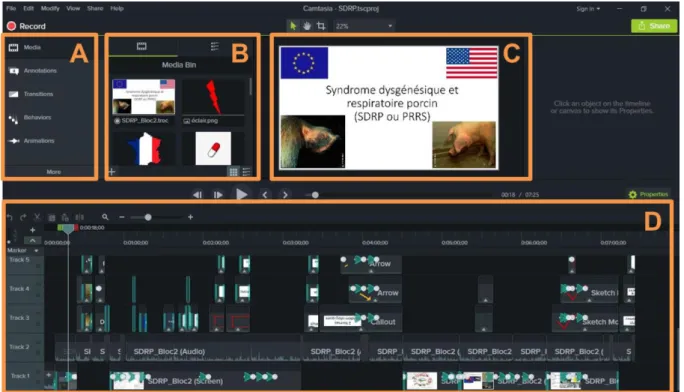This screenshot has width=684, height=392.
Task: Zoom out the timeline with minus
Action: click(122, 217)
